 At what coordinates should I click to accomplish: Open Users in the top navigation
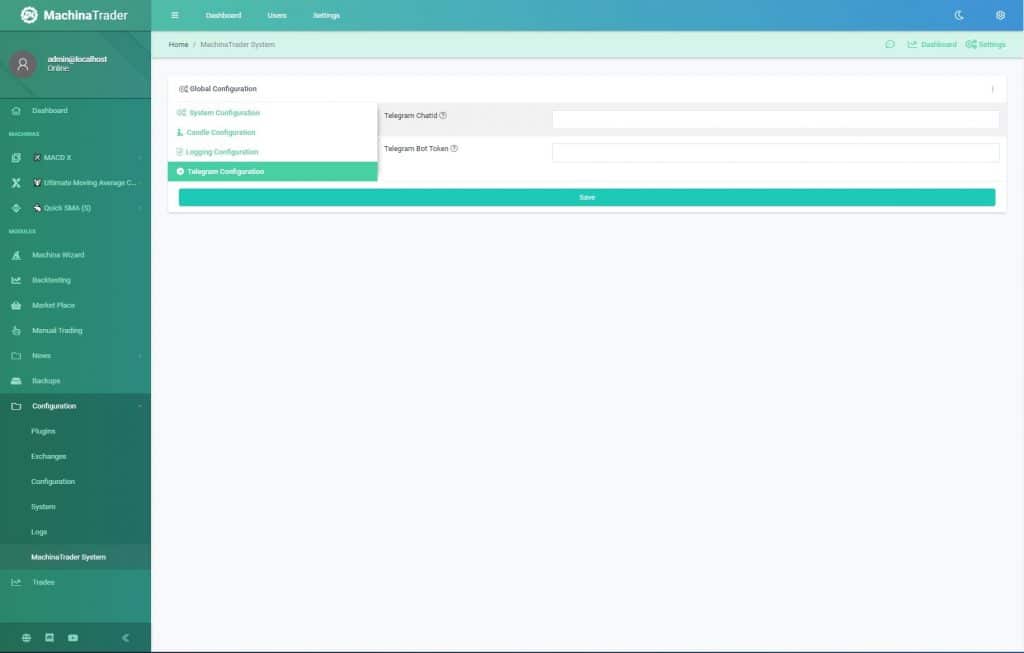click(277, 15)
